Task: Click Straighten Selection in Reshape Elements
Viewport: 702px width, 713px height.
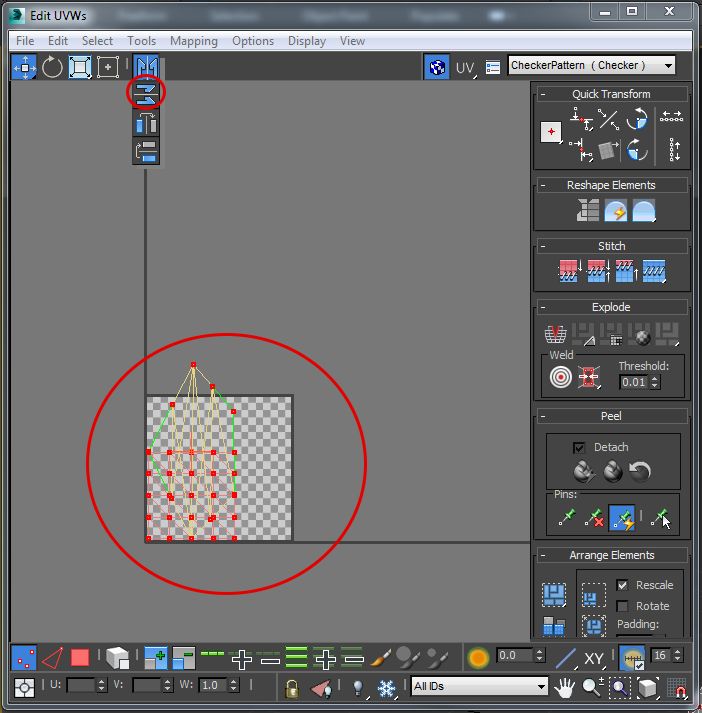Action: pos(587,211)
